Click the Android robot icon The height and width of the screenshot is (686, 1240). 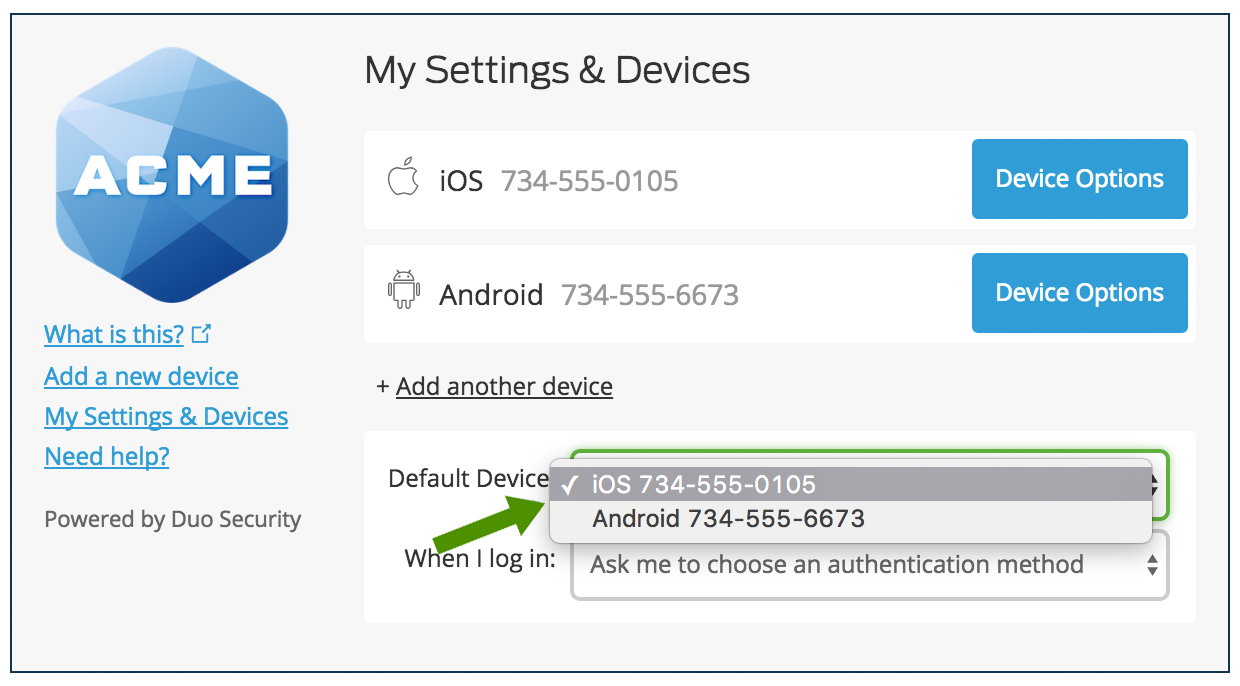tap(403, 290)
